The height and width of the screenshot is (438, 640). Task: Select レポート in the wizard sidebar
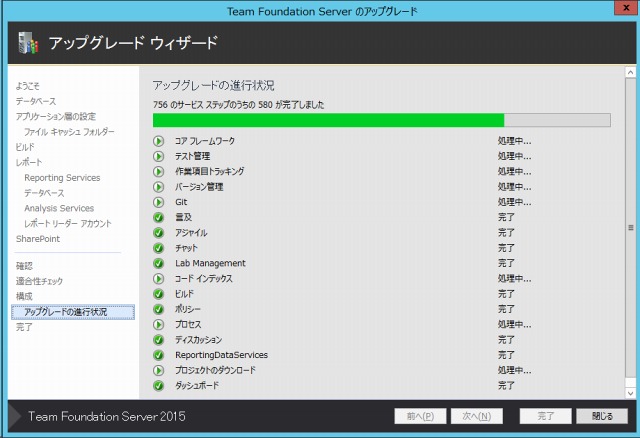coord(29,162)
